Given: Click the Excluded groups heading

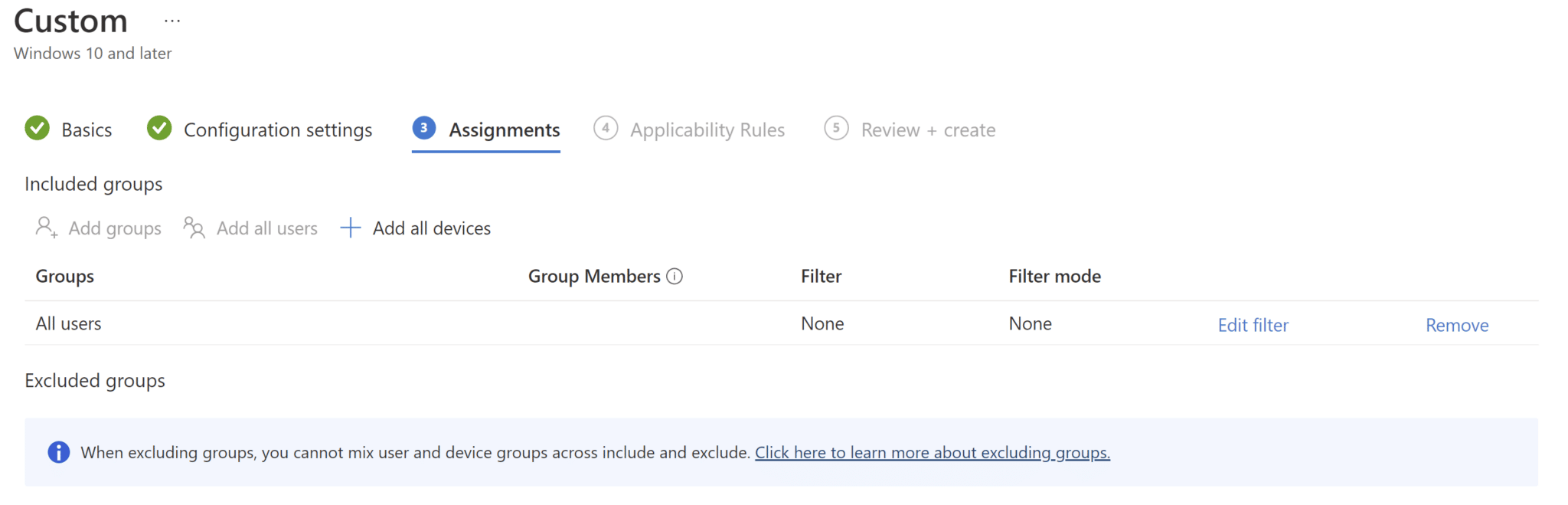Looking at the screenshot, I should pos(95,381).
